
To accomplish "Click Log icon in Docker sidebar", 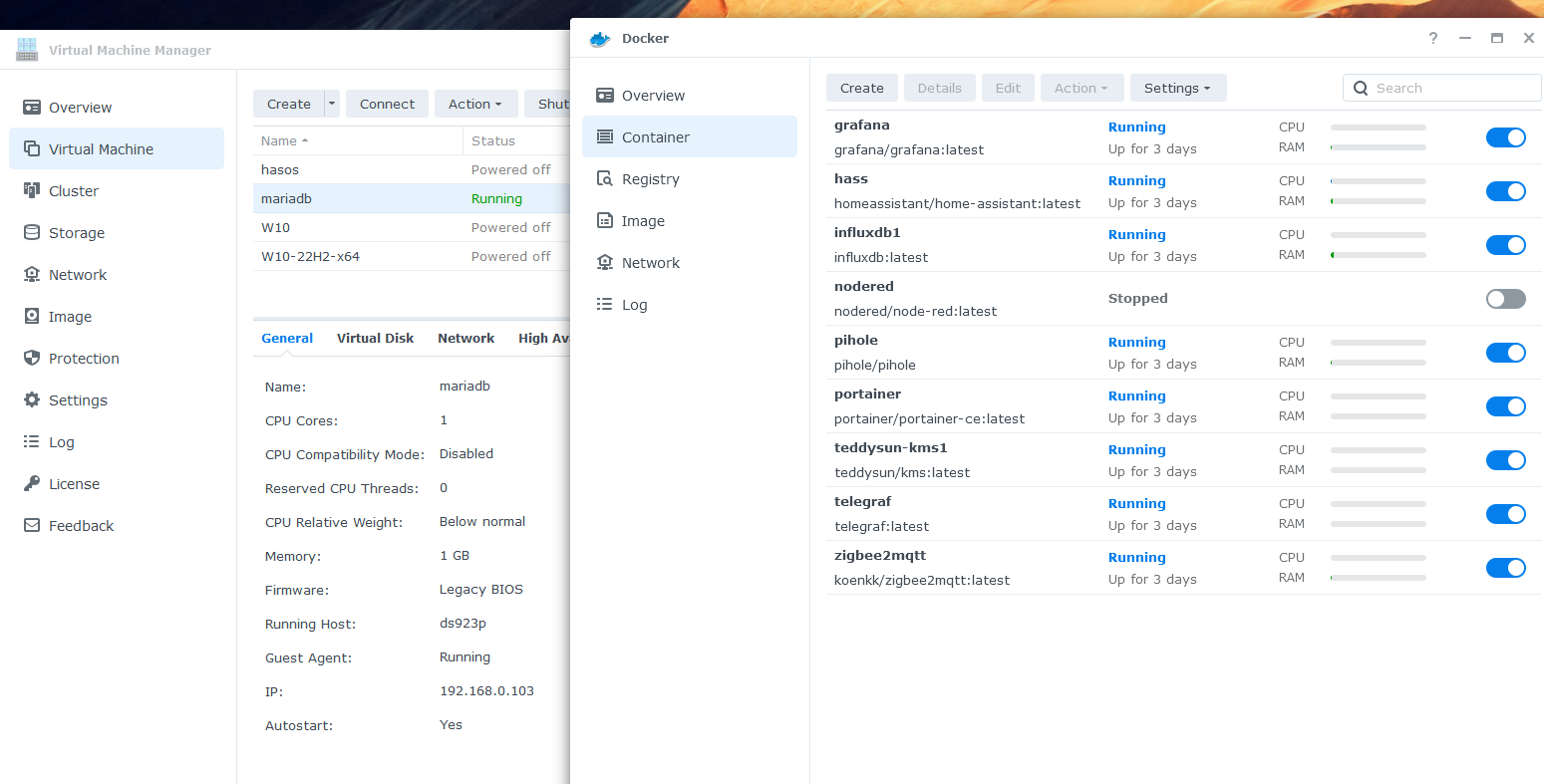I will (605, 304).
